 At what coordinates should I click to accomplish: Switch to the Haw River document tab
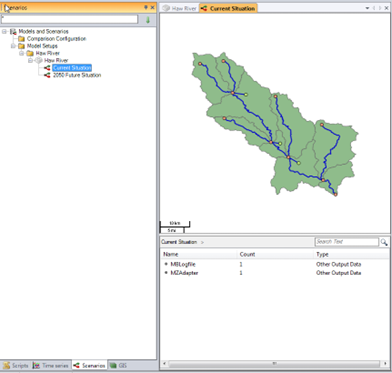pos(179,8)
